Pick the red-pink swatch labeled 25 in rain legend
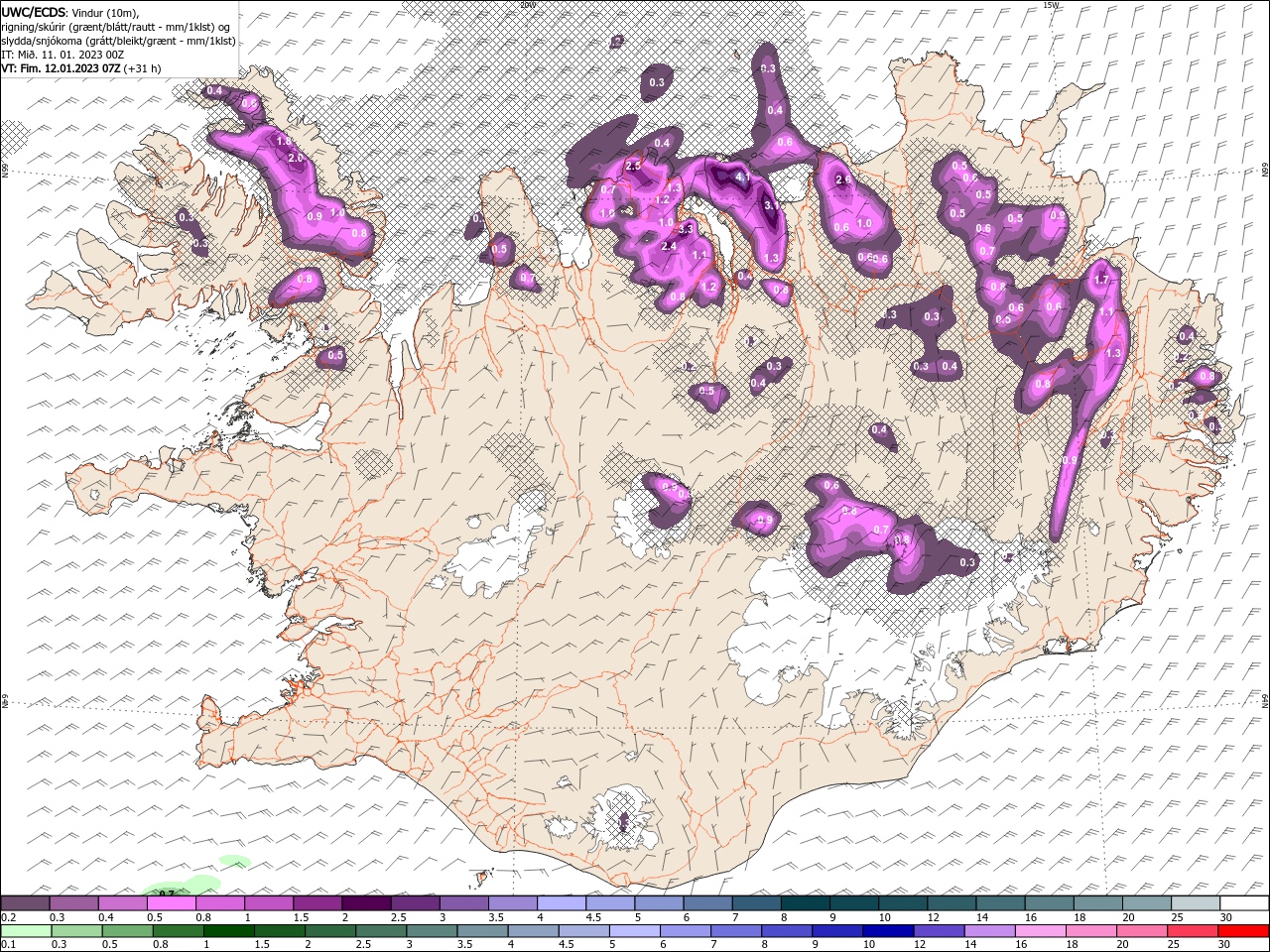 pos(1192,931)
